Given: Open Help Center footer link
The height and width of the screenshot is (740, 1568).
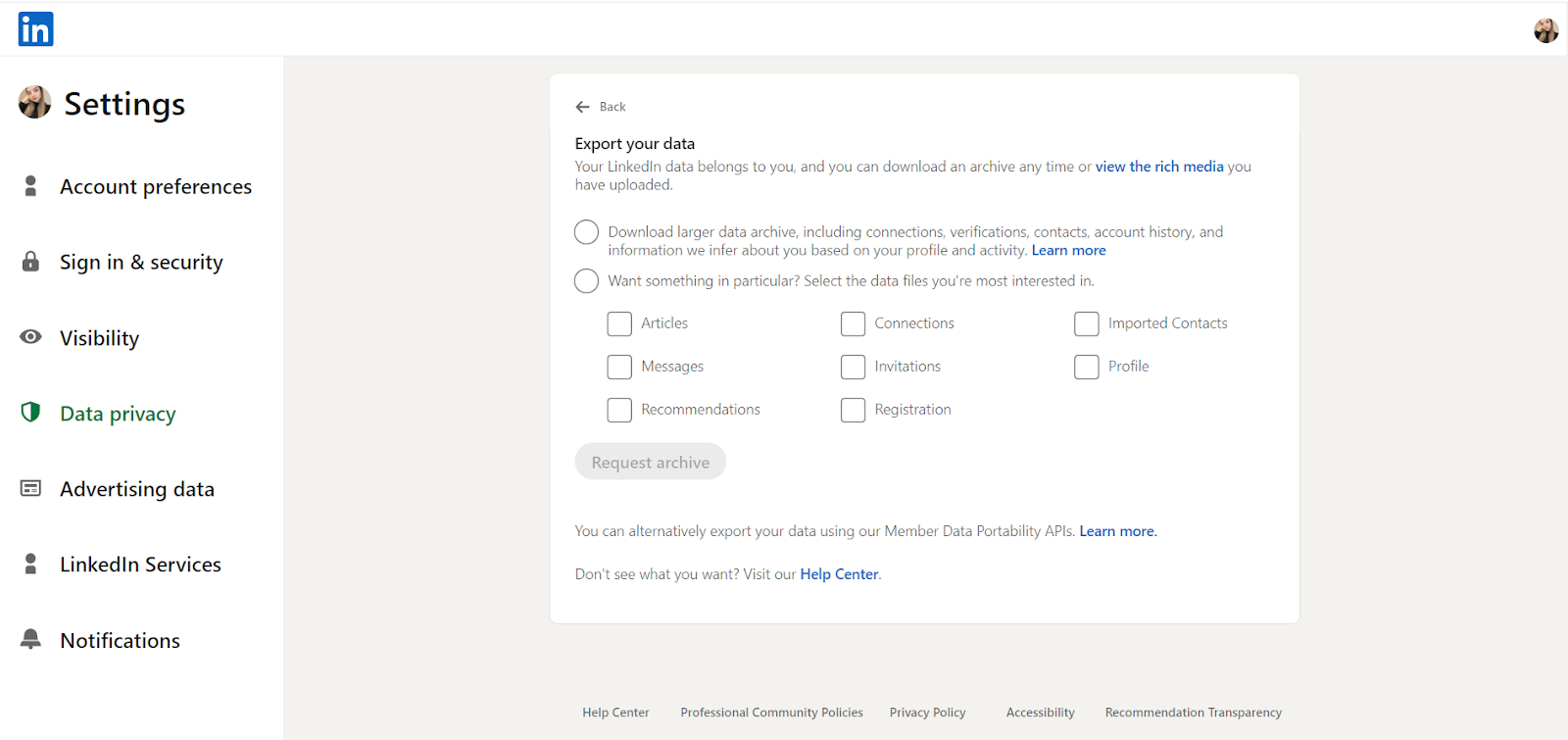Looking at the screenshot, I should pyautogui.click(x=615, y=713).
